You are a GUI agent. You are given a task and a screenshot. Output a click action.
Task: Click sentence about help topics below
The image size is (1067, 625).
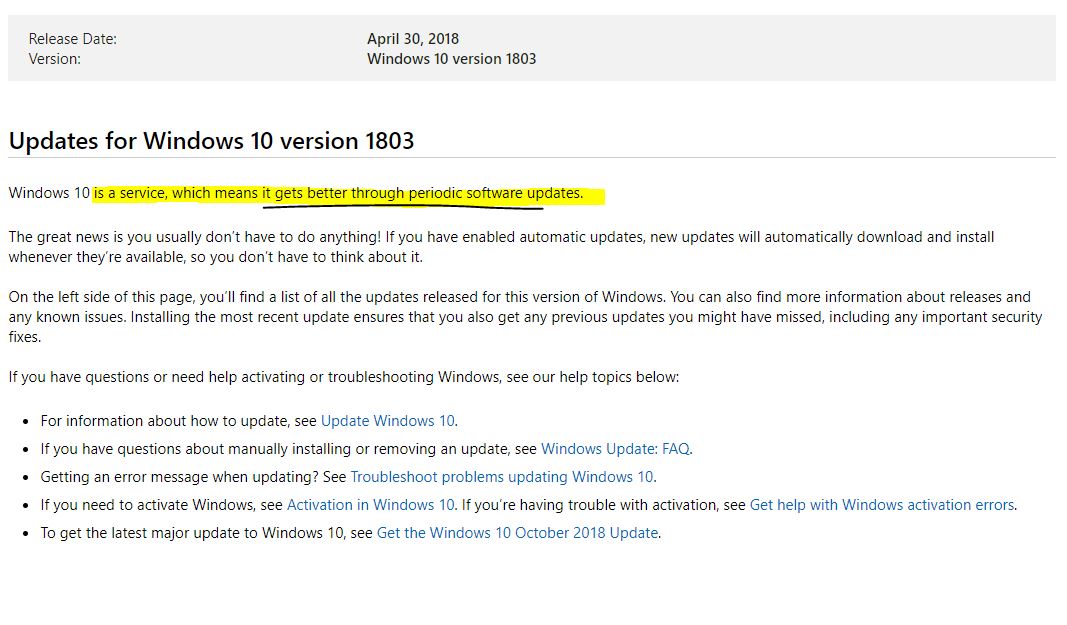tap(343, 377)
